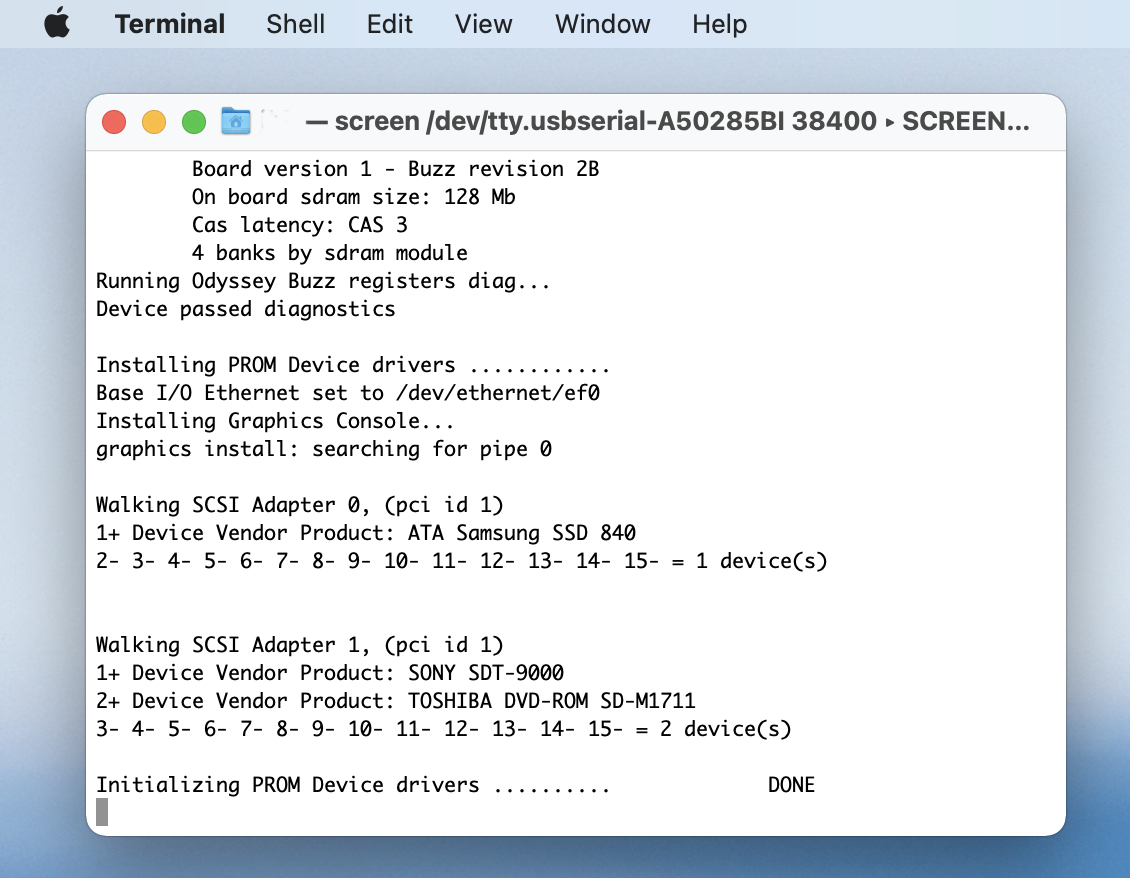This screenshot has width=1130, height=878.
Task: Close the terminal window with red button
Action: point(114,122)
